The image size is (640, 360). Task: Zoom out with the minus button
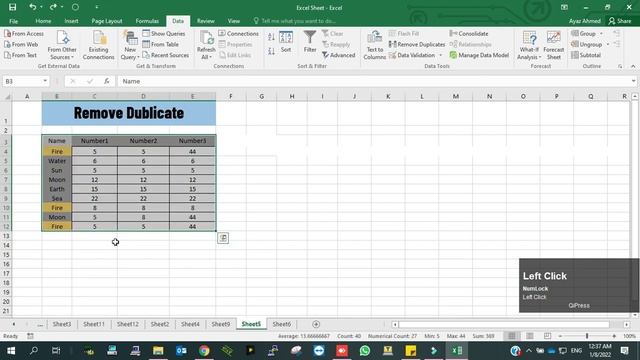[560, 336]
